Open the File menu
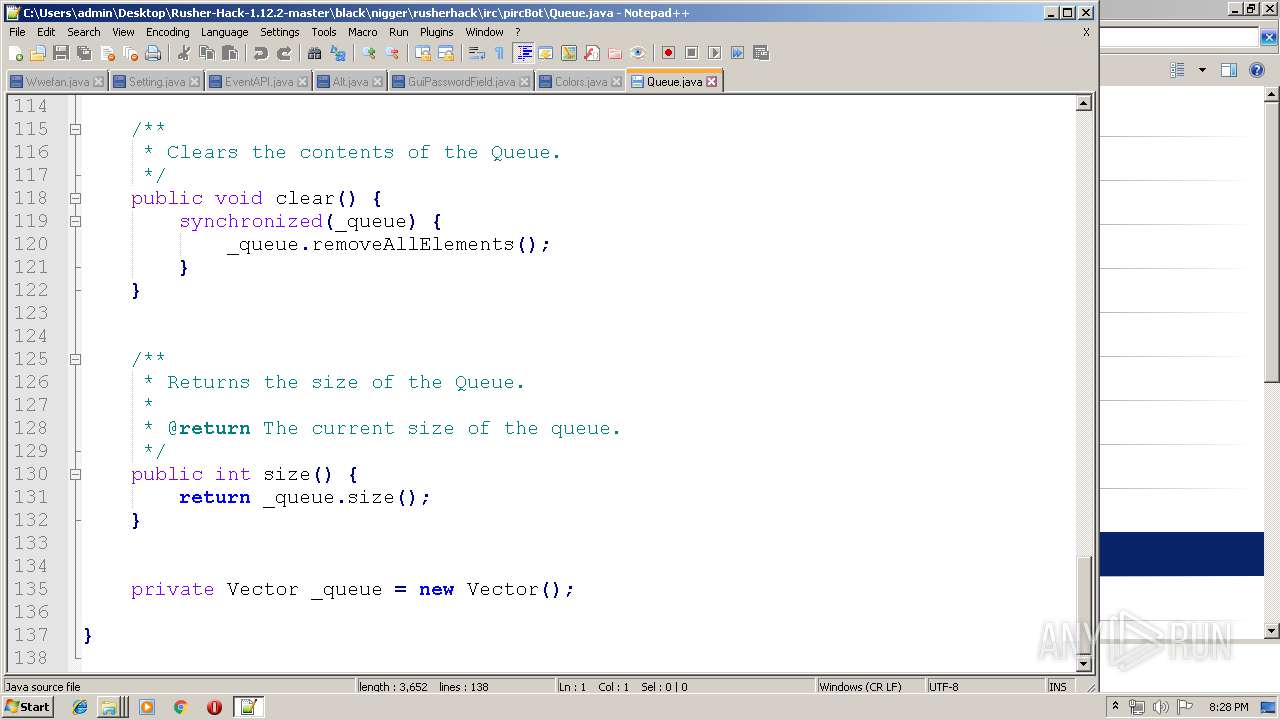The image size is (1280, 720). pos(17,32)
